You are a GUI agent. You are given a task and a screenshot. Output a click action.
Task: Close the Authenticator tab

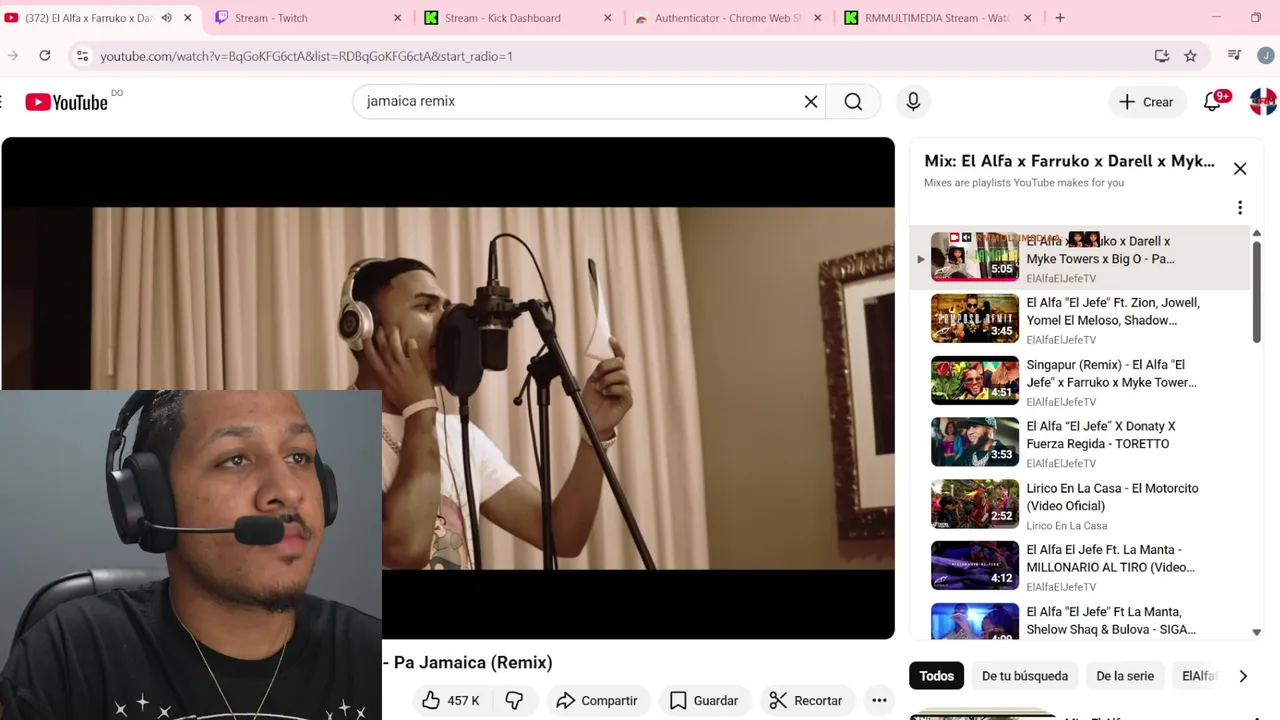coord(817,18)
